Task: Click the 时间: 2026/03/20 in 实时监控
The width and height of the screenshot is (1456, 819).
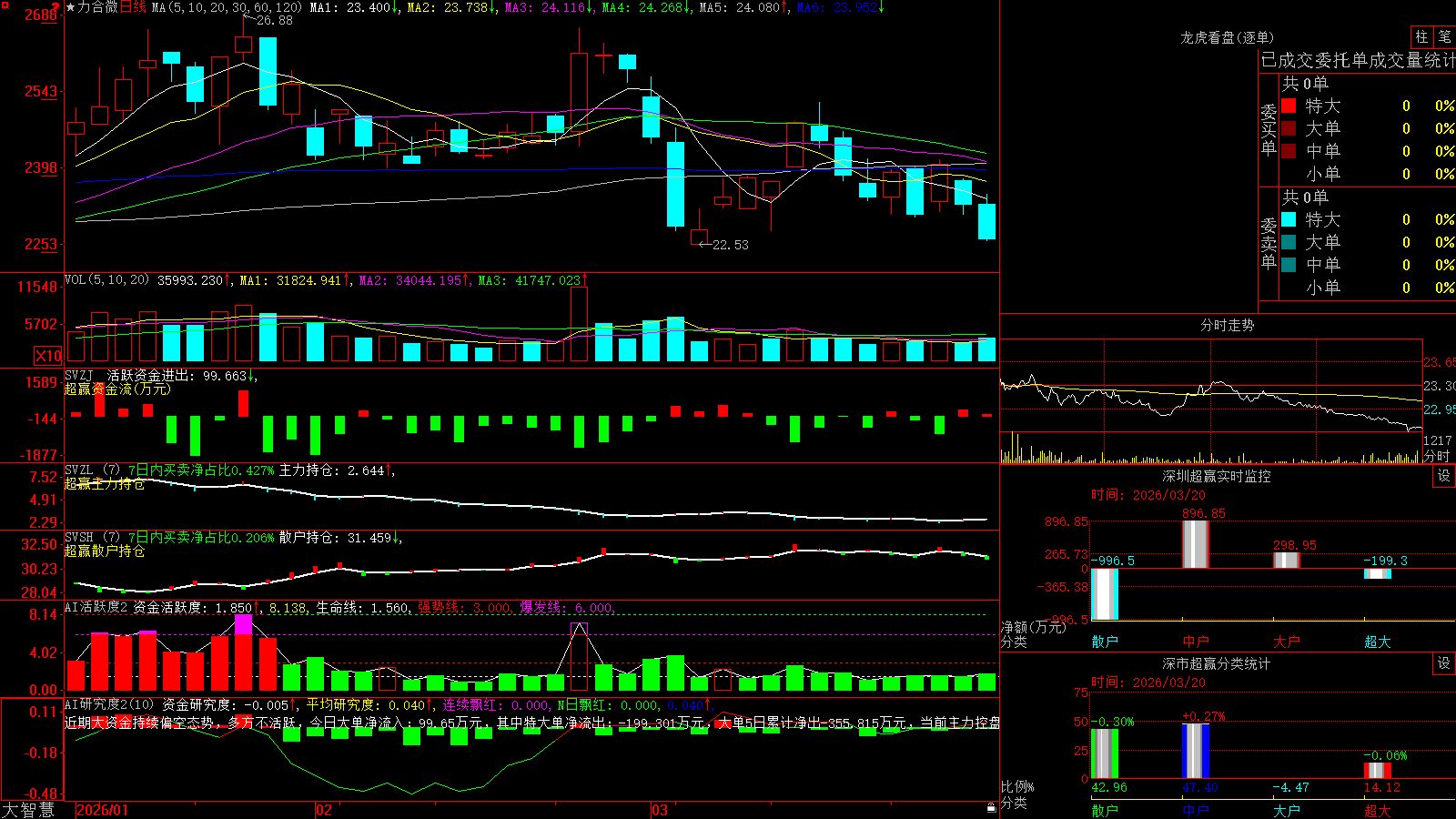Action: (1148, 495)
